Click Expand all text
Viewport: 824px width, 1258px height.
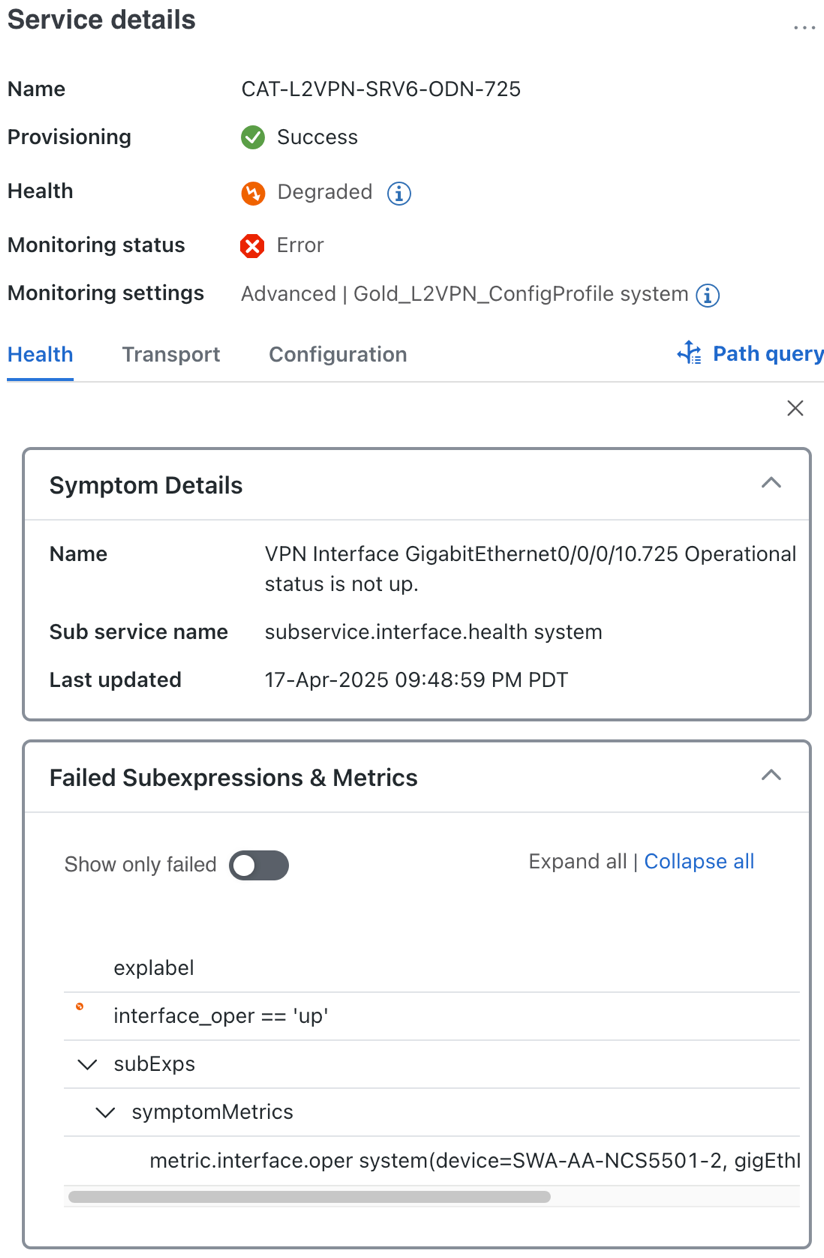[578, 862]
